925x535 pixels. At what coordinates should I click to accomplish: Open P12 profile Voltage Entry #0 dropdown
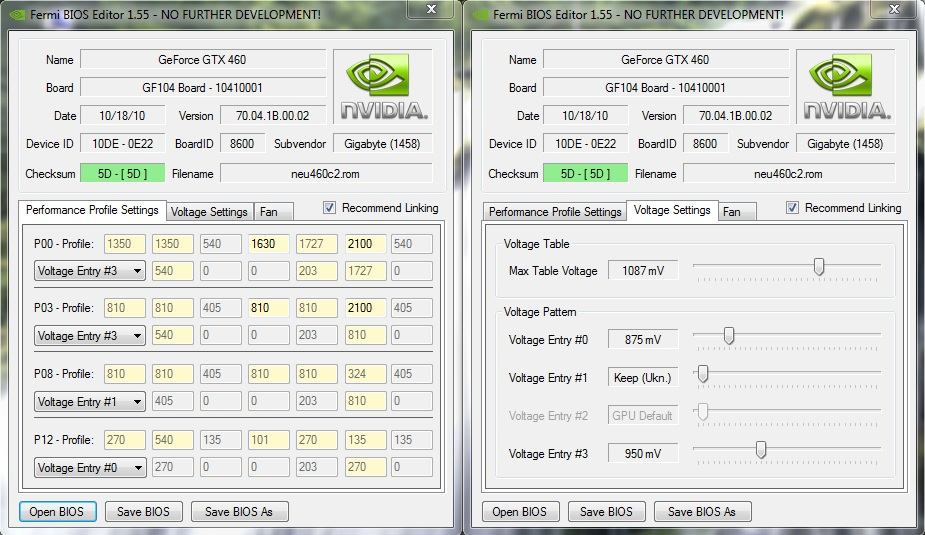(90, 468)
